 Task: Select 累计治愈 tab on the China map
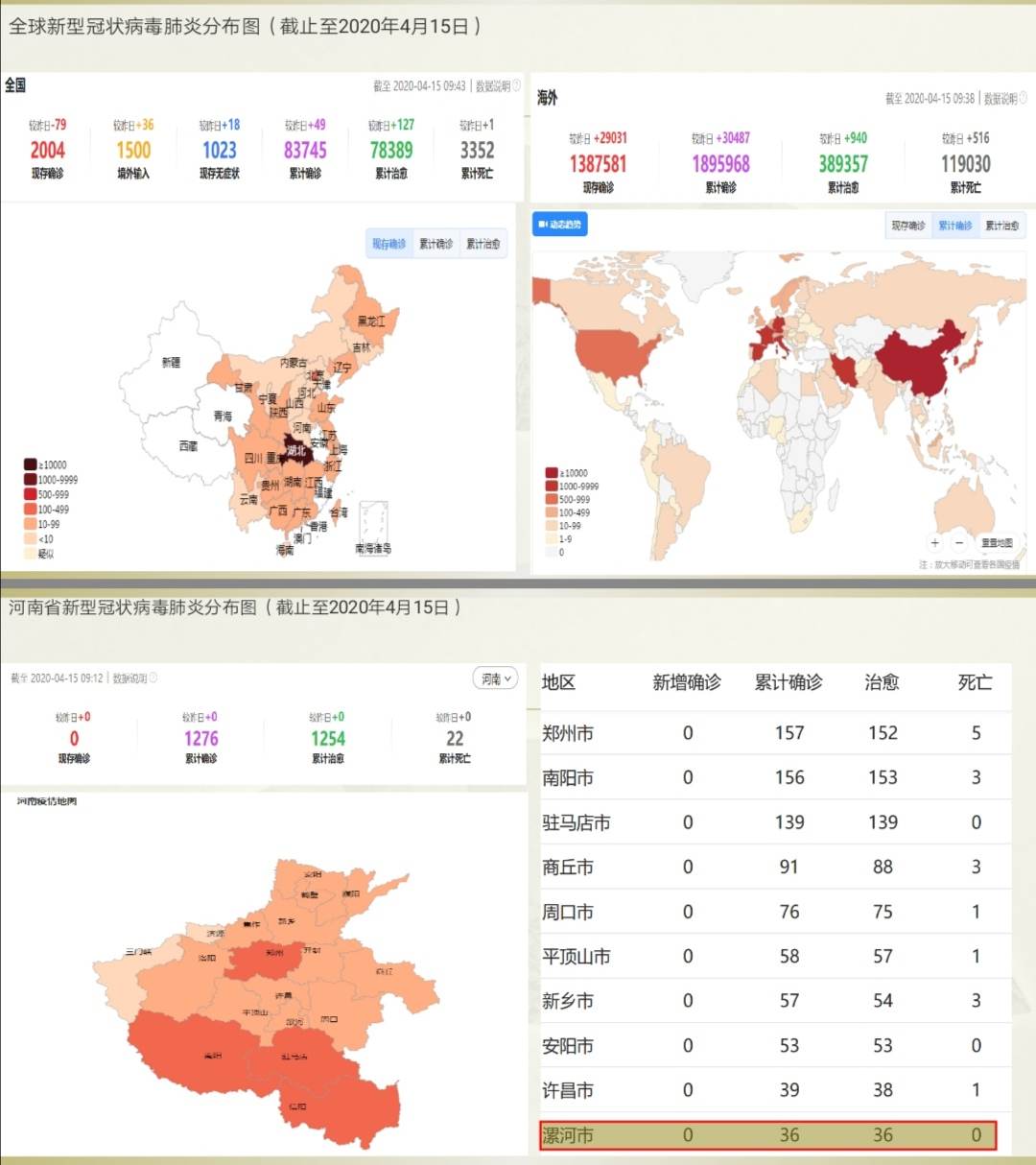coord(483,244)
